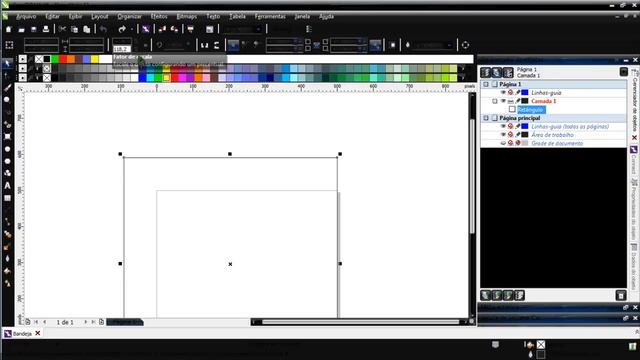
Task: Toggle visibility of Grade de documento
Action: pyautogui.click(x=503, y=143)
